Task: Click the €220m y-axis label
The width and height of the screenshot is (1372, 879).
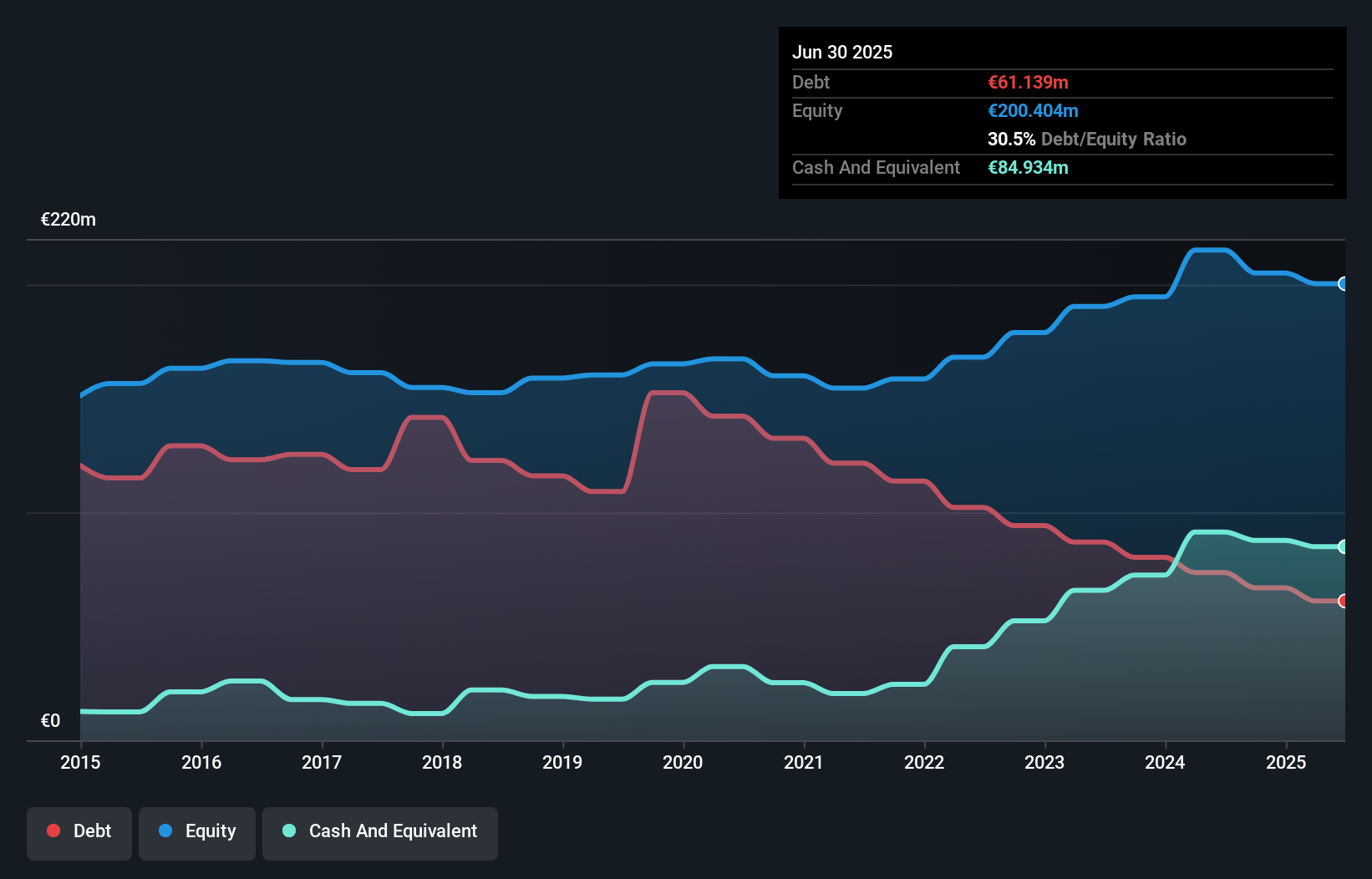Action: 69,220
